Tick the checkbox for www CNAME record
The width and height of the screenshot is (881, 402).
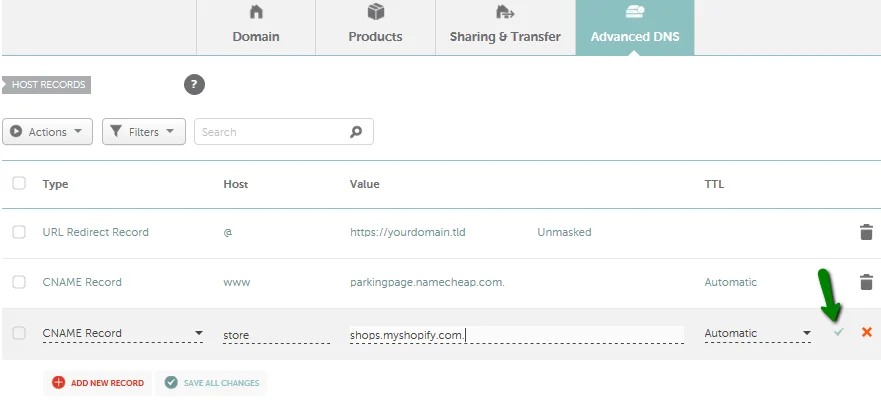(19, 283)
